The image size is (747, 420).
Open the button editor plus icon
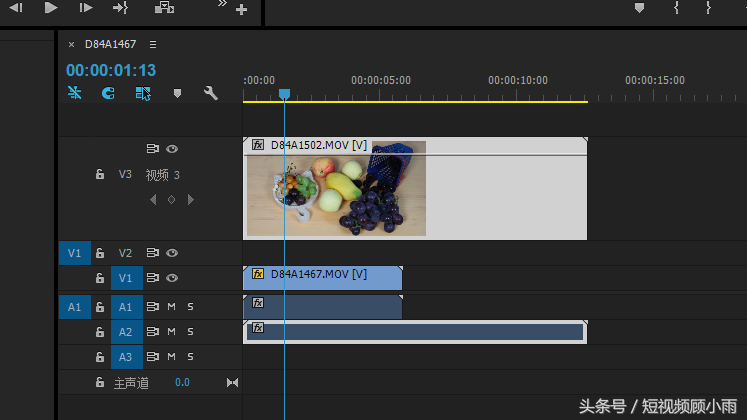(x=241, y=10)
